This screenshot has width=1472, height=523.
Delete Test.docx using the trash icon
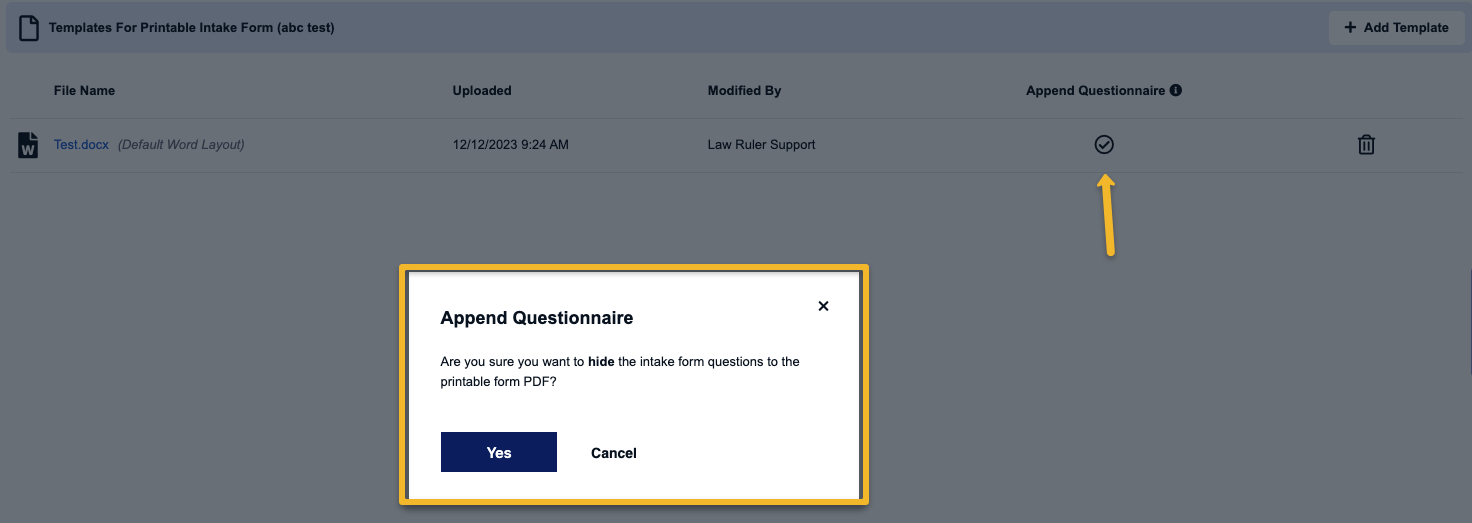(1366, 145)
